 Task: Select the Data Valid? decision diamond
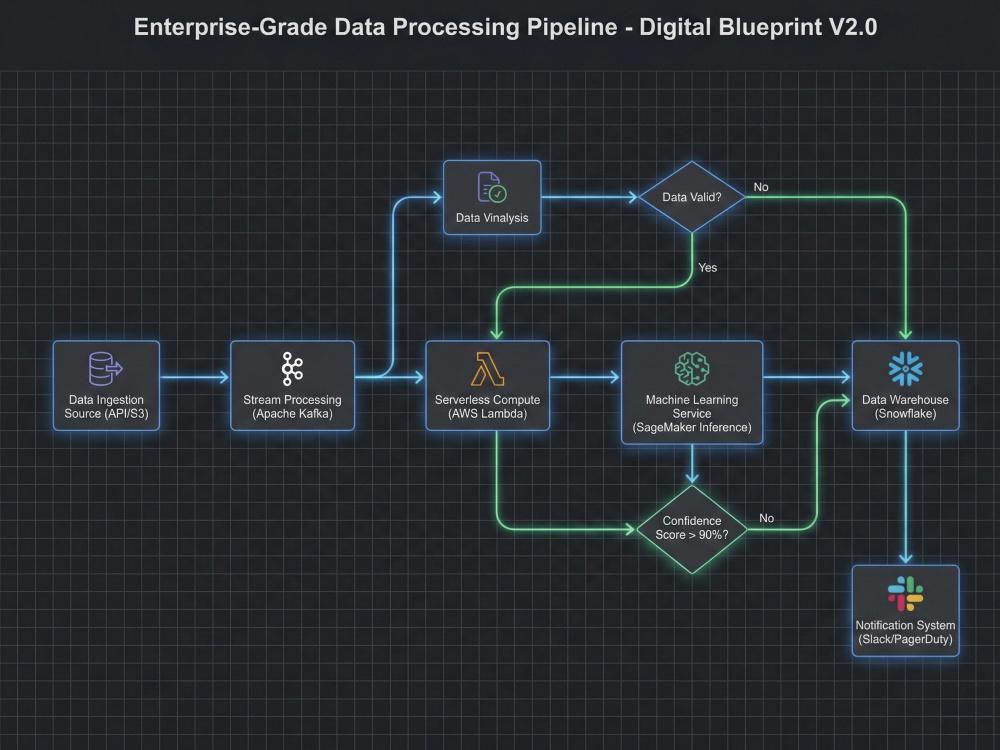coord(692,197)
